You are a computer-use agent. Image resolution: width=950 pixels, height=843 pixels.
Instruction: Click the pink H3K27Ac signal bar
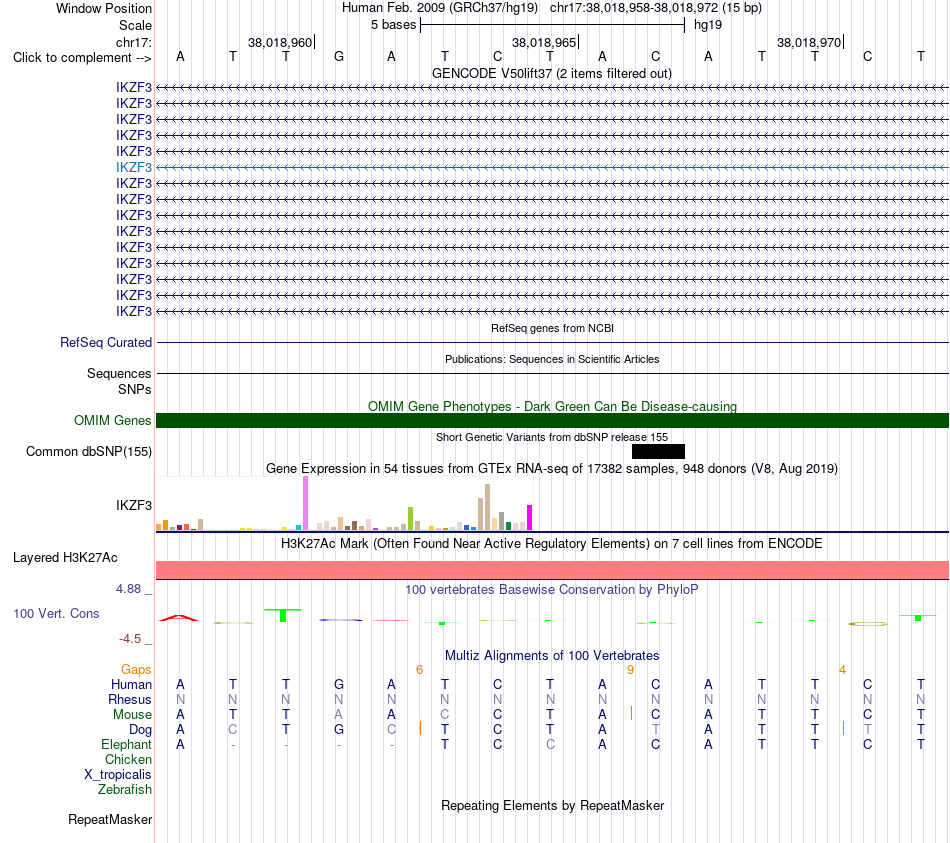(553, 570)
